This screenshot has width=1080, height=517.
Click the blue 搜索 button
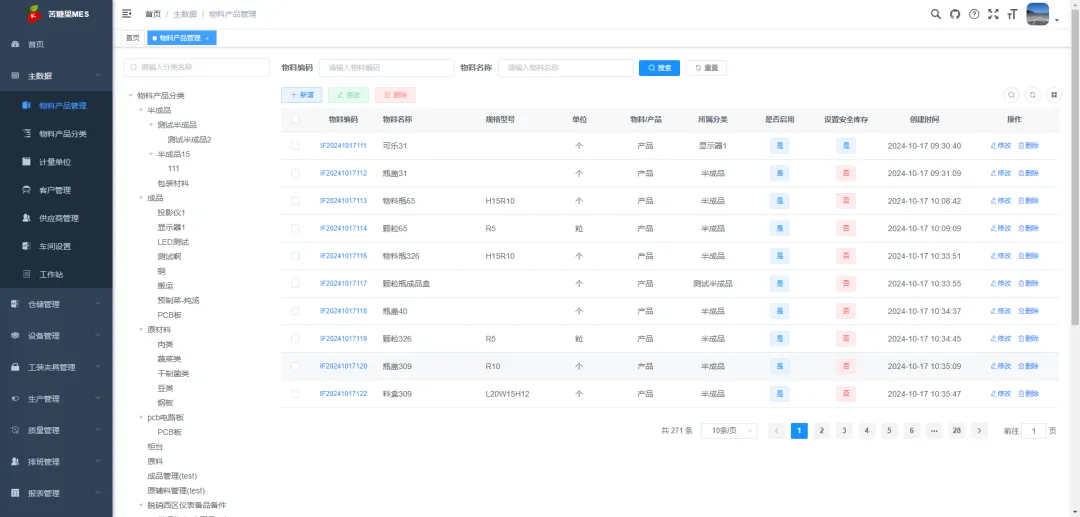point(659,68)
